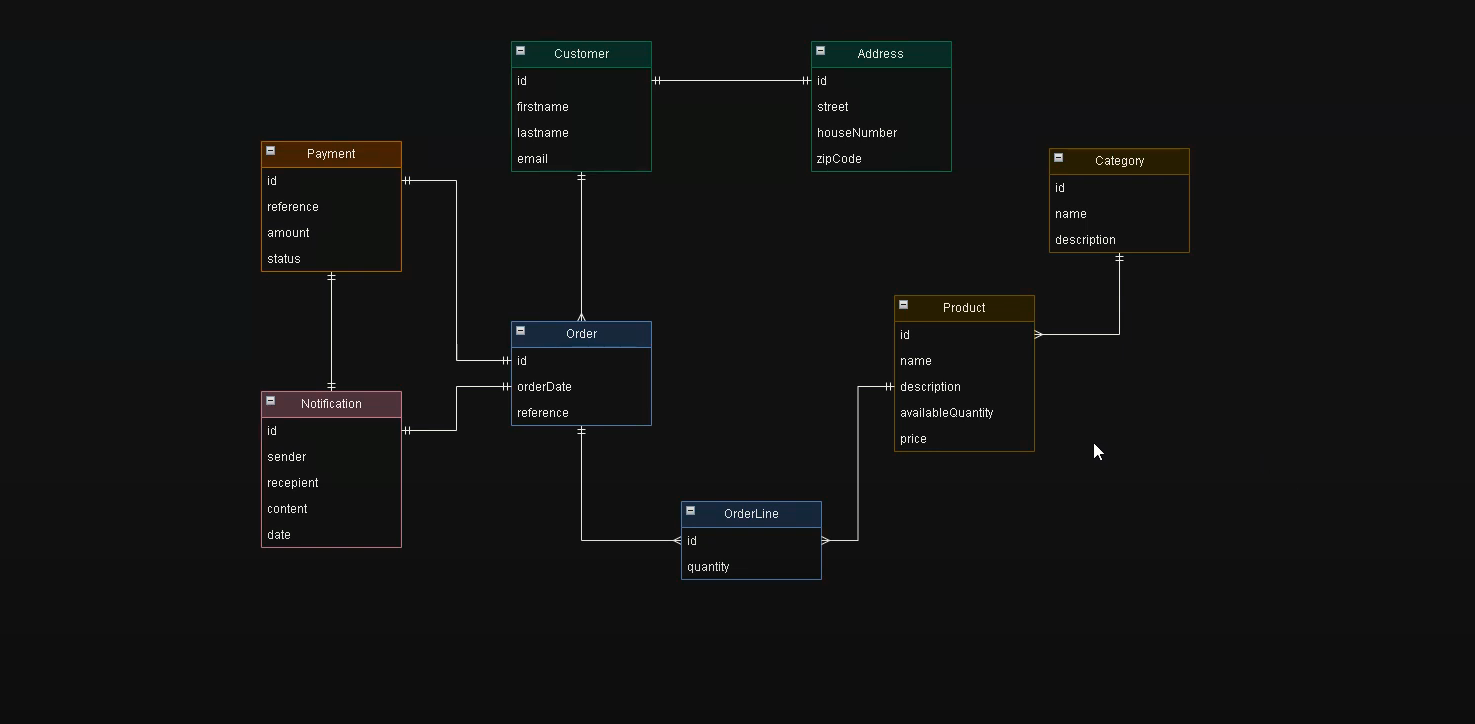Viewport: 1475px width, 724px height.
Task: Select the description row in Category
Action: (x=1085, y=240)
